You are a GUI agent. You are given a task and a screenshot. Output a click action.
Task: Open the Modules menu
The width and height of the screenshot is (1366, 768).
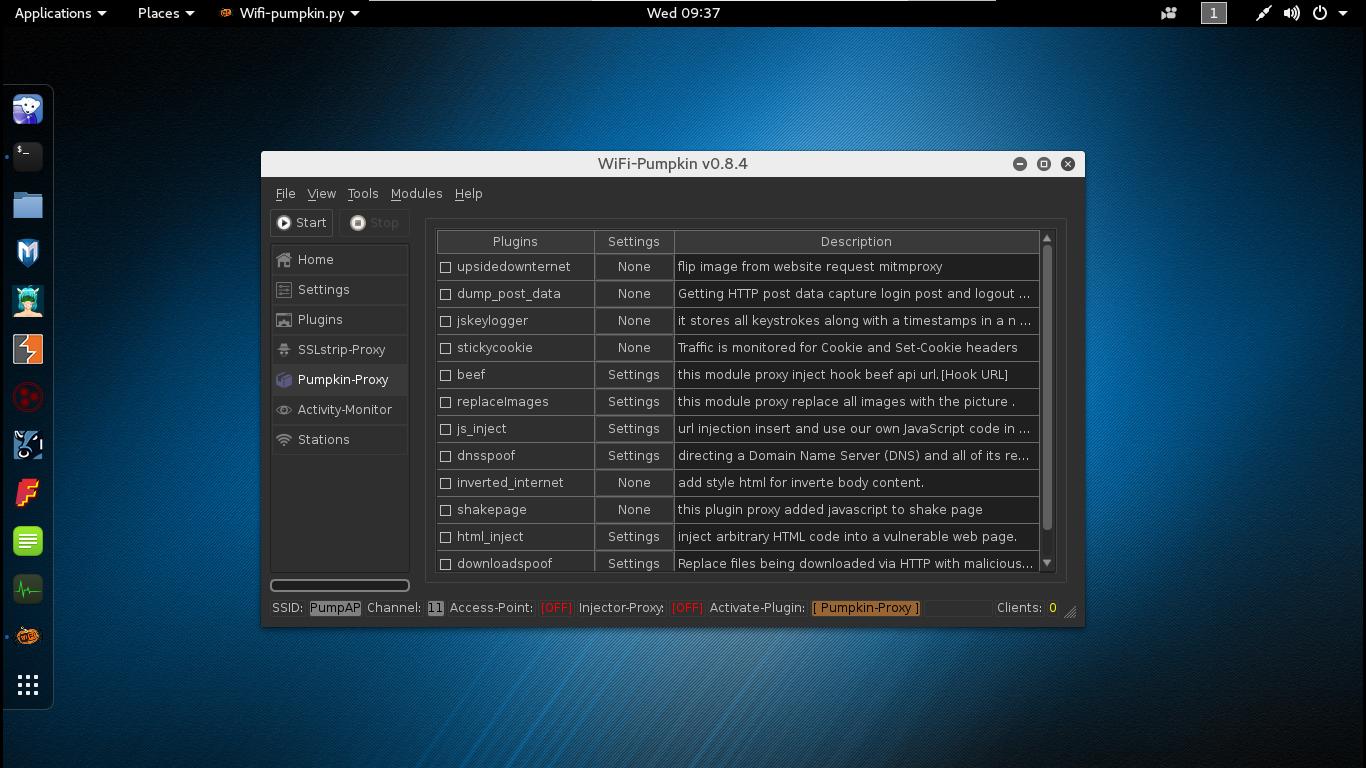416,194
